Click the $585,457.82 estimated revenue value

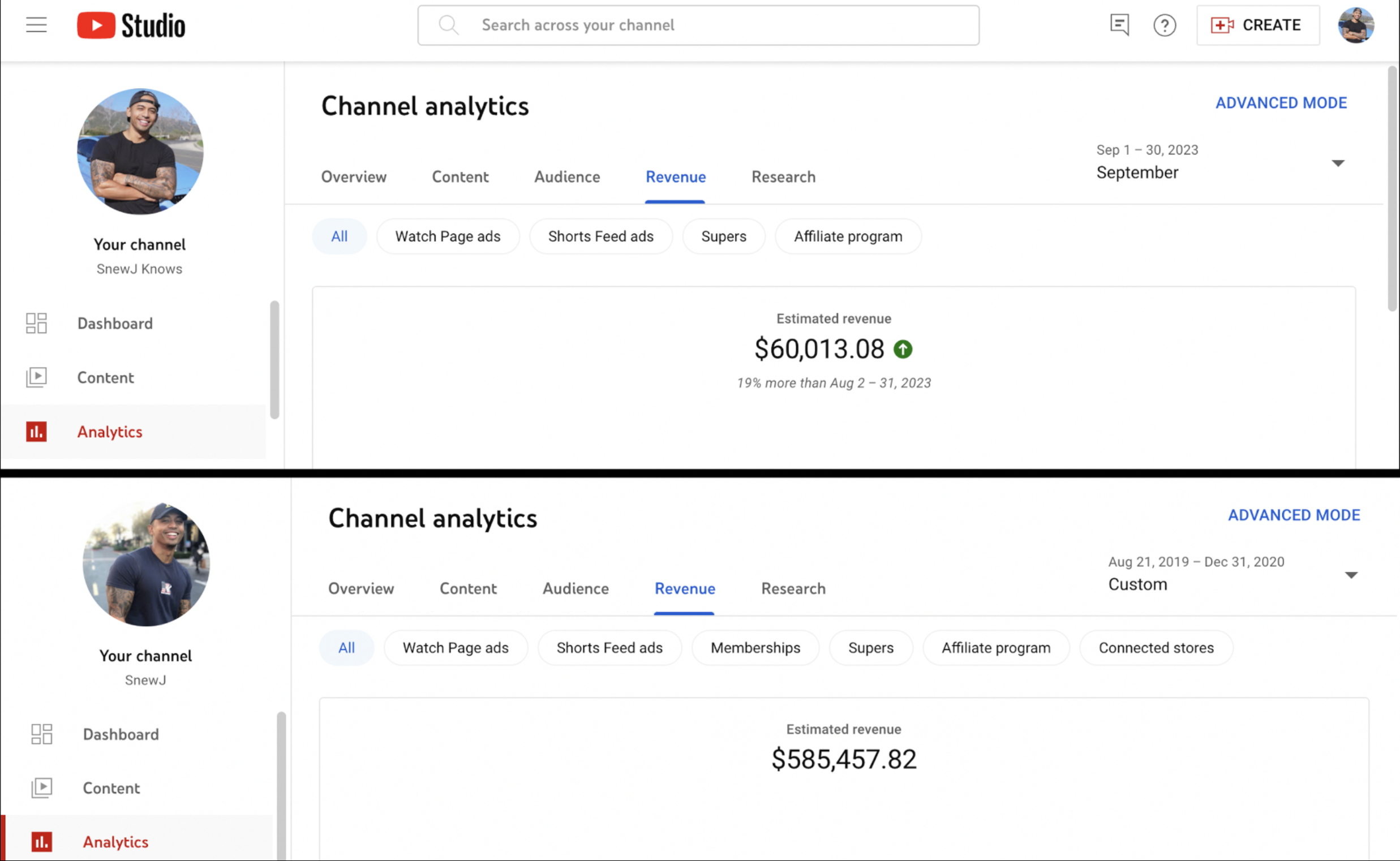coord(844,760)
